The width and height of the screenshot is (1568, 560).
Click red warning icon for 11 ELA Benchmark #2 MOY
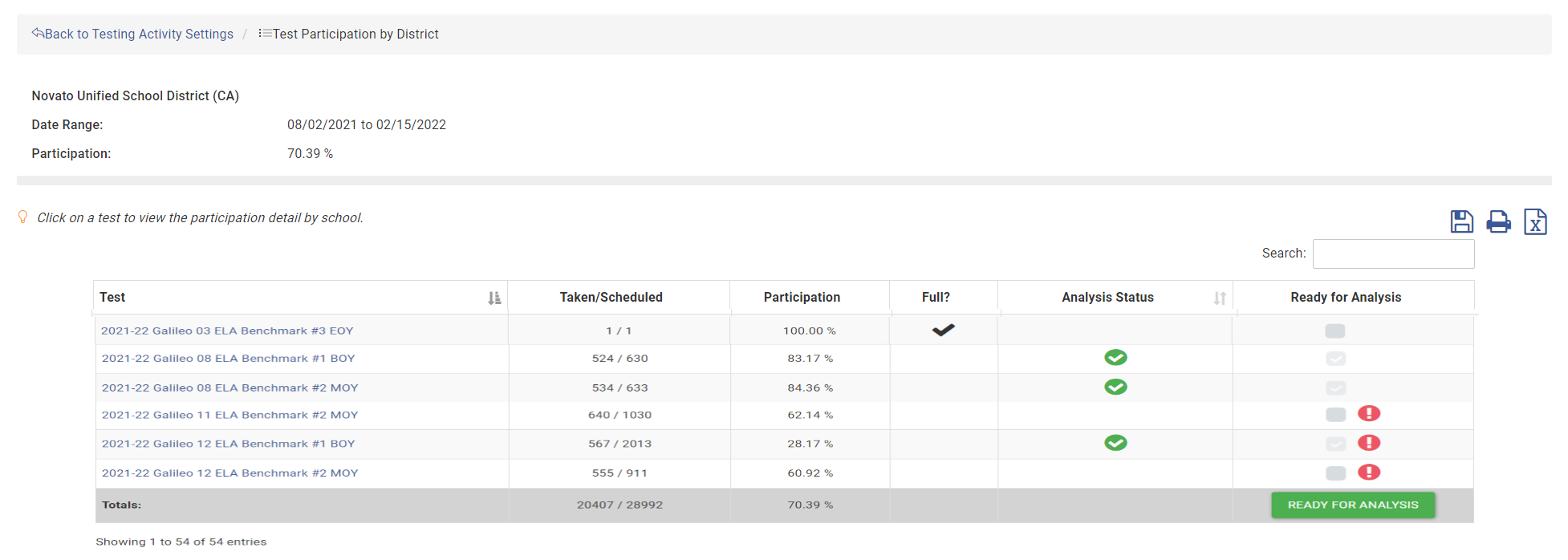(1368, 414)
